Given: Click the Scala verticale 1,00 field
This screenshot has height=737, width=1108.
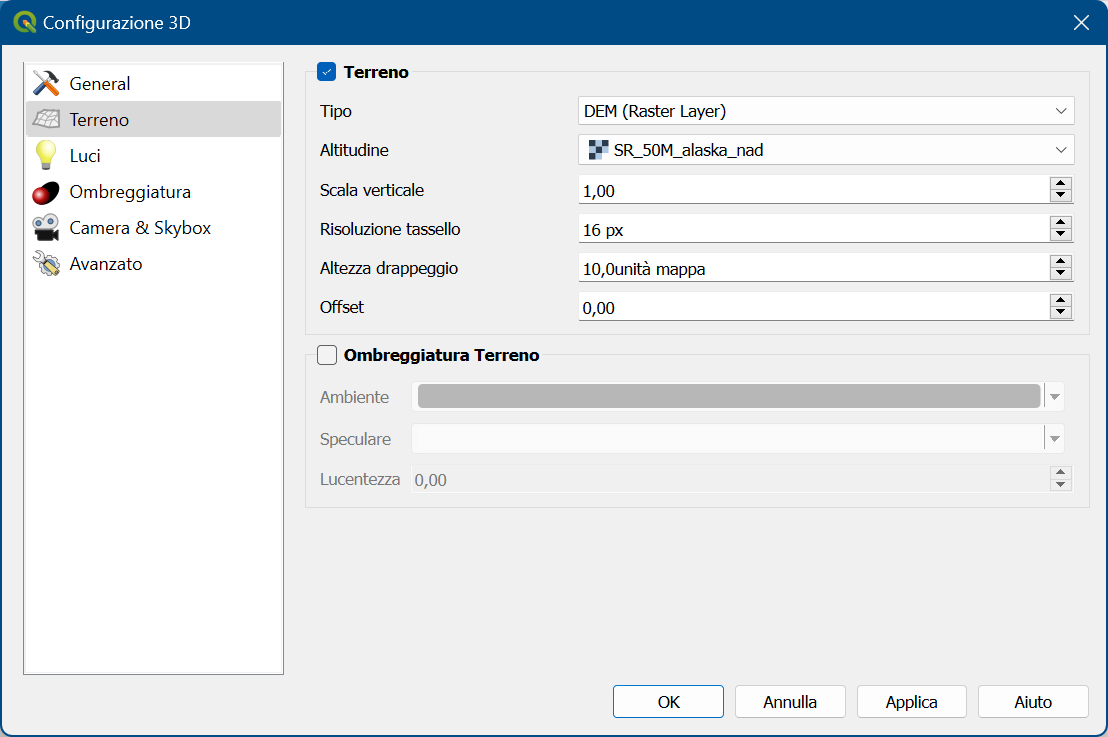Looking at the screenshot, I should point(814,190).
